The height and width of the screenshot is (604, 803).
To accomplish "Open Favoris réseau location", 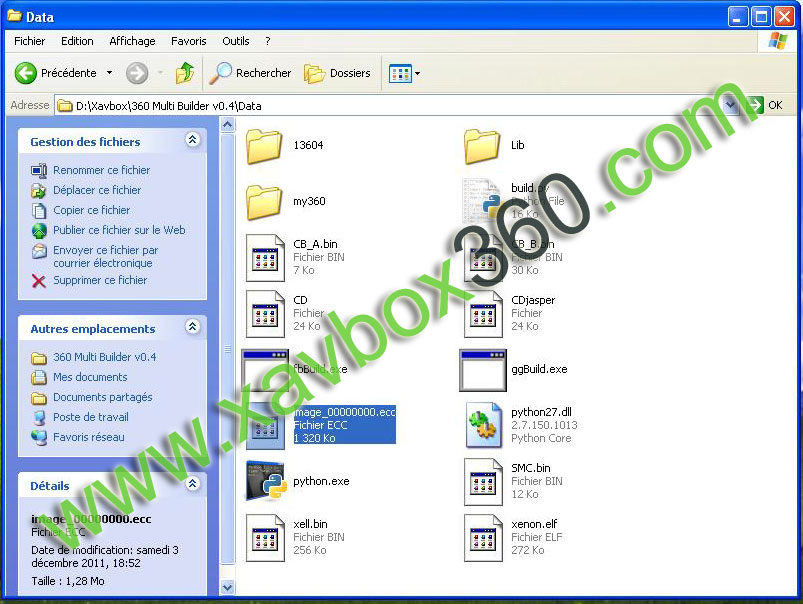I will pyautogui.click(x=89, y=437).
